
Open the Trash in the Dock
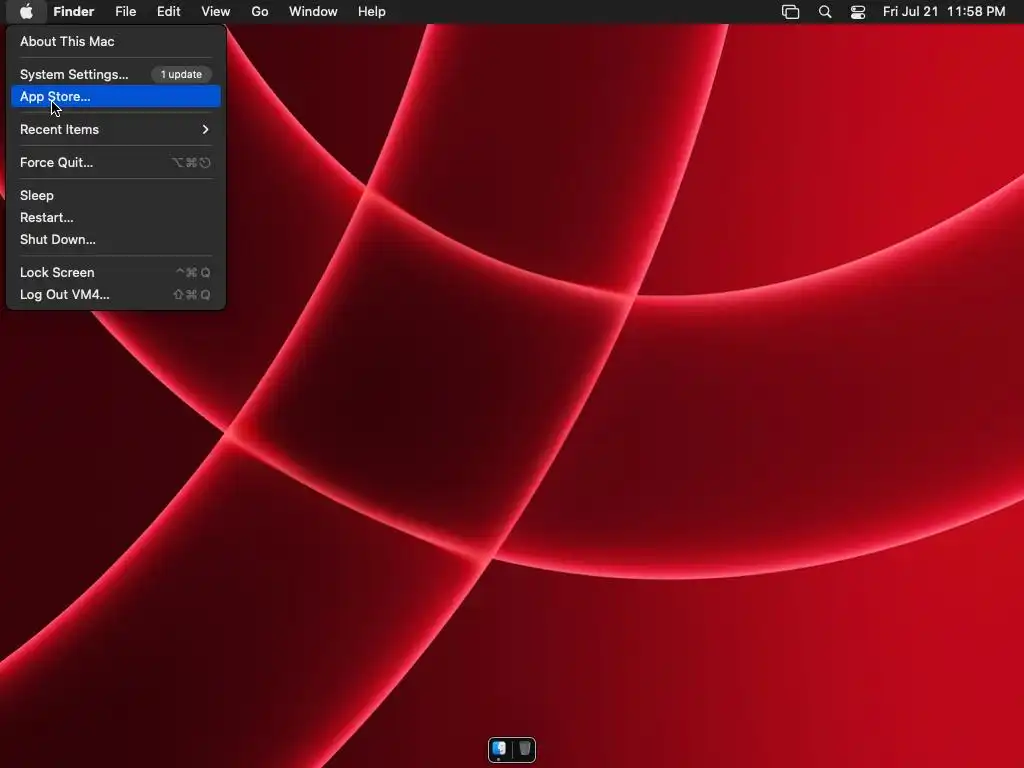[524, 748]
